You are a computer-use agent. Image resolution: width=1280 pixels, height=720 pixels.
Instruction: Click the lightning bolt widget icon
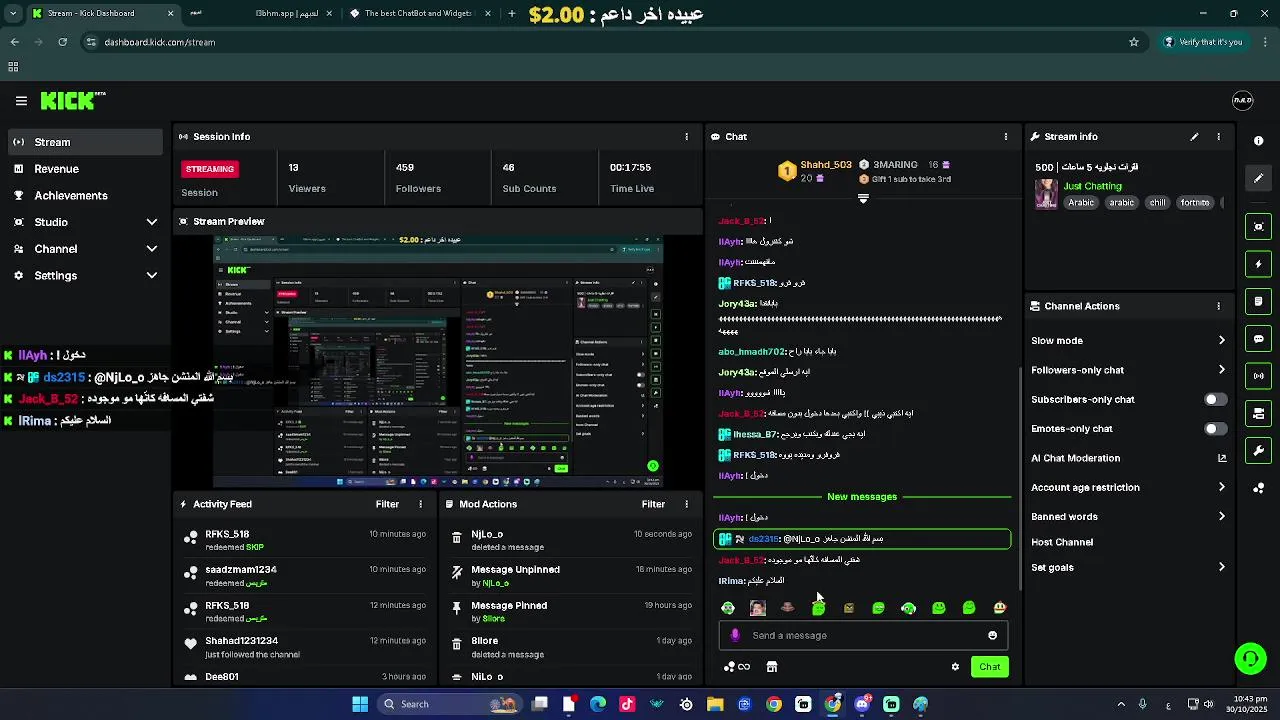(x=1259, y=264)
